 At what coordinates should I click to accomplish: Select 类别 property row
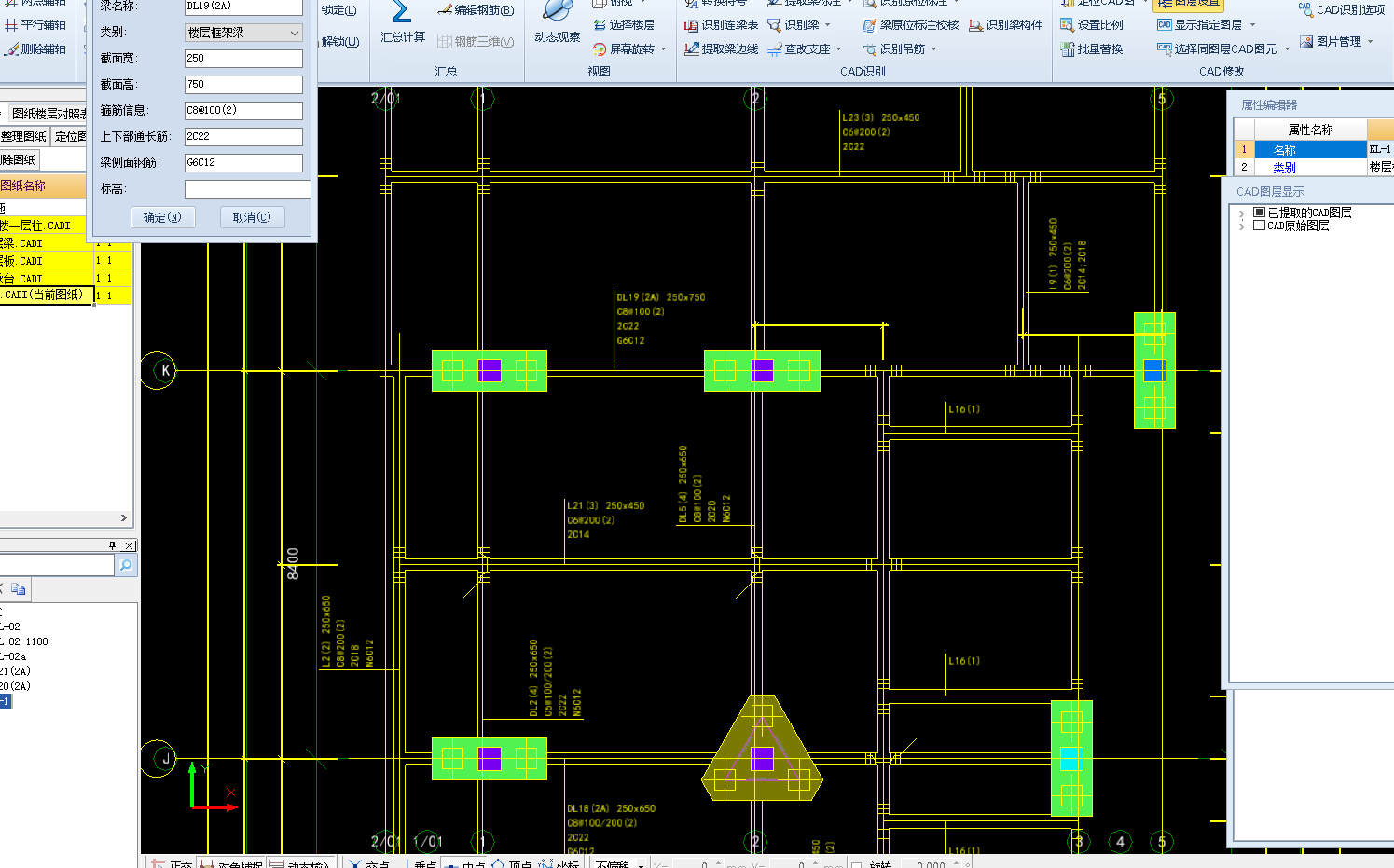(x=1313, y=168)
